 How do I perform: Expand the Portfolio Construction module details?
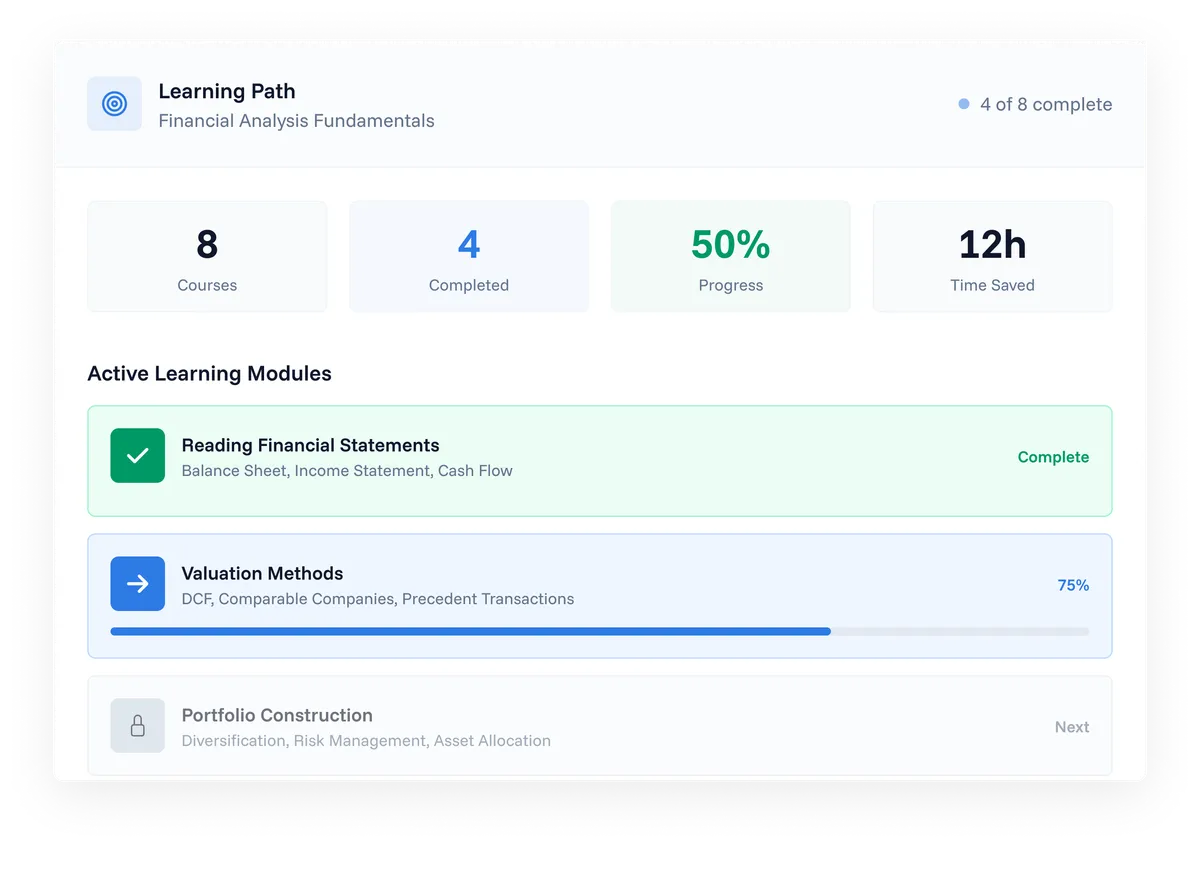pyautogui.click(x=600, y=726)
